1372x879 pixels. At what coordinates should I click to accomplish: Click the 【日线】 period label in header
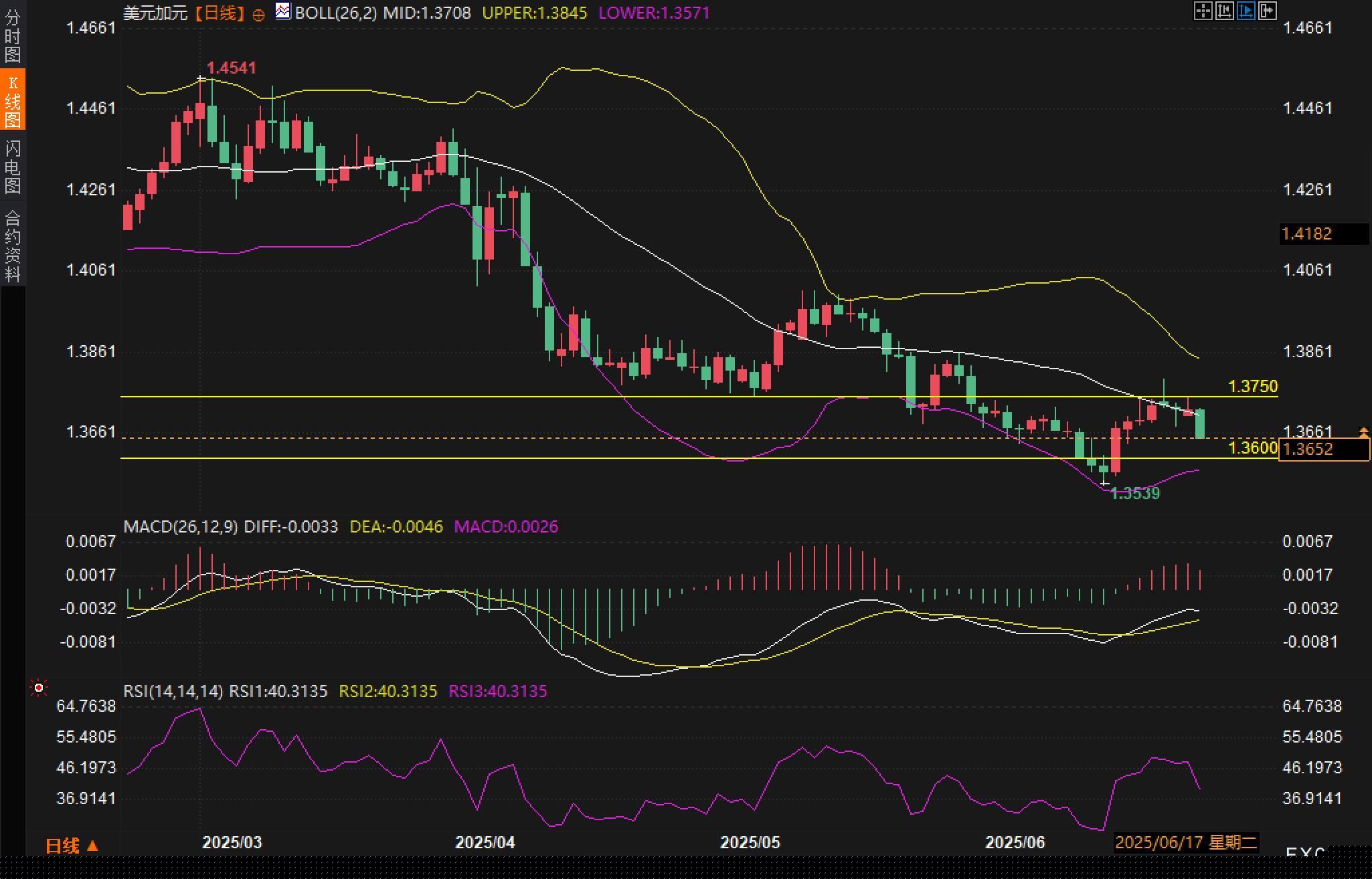(220, 13)
